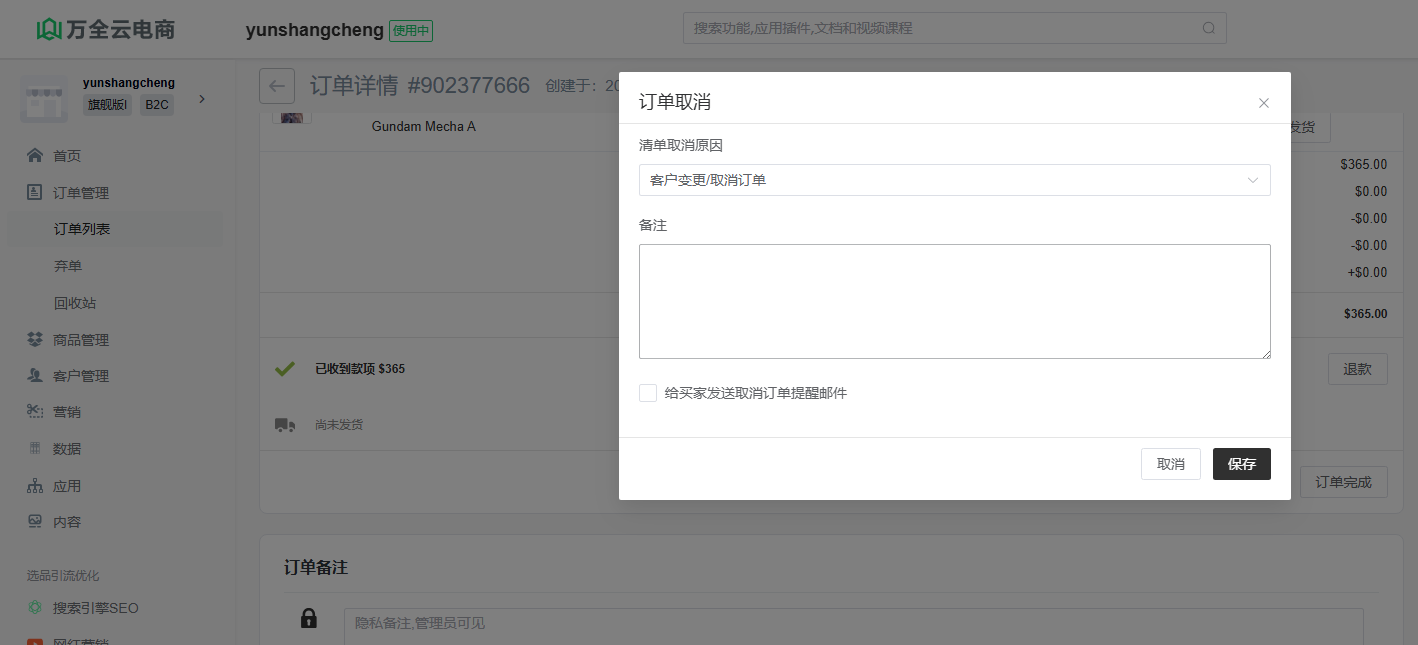
Task: Click the 保存 button
Action: [x=1241, y=464]
